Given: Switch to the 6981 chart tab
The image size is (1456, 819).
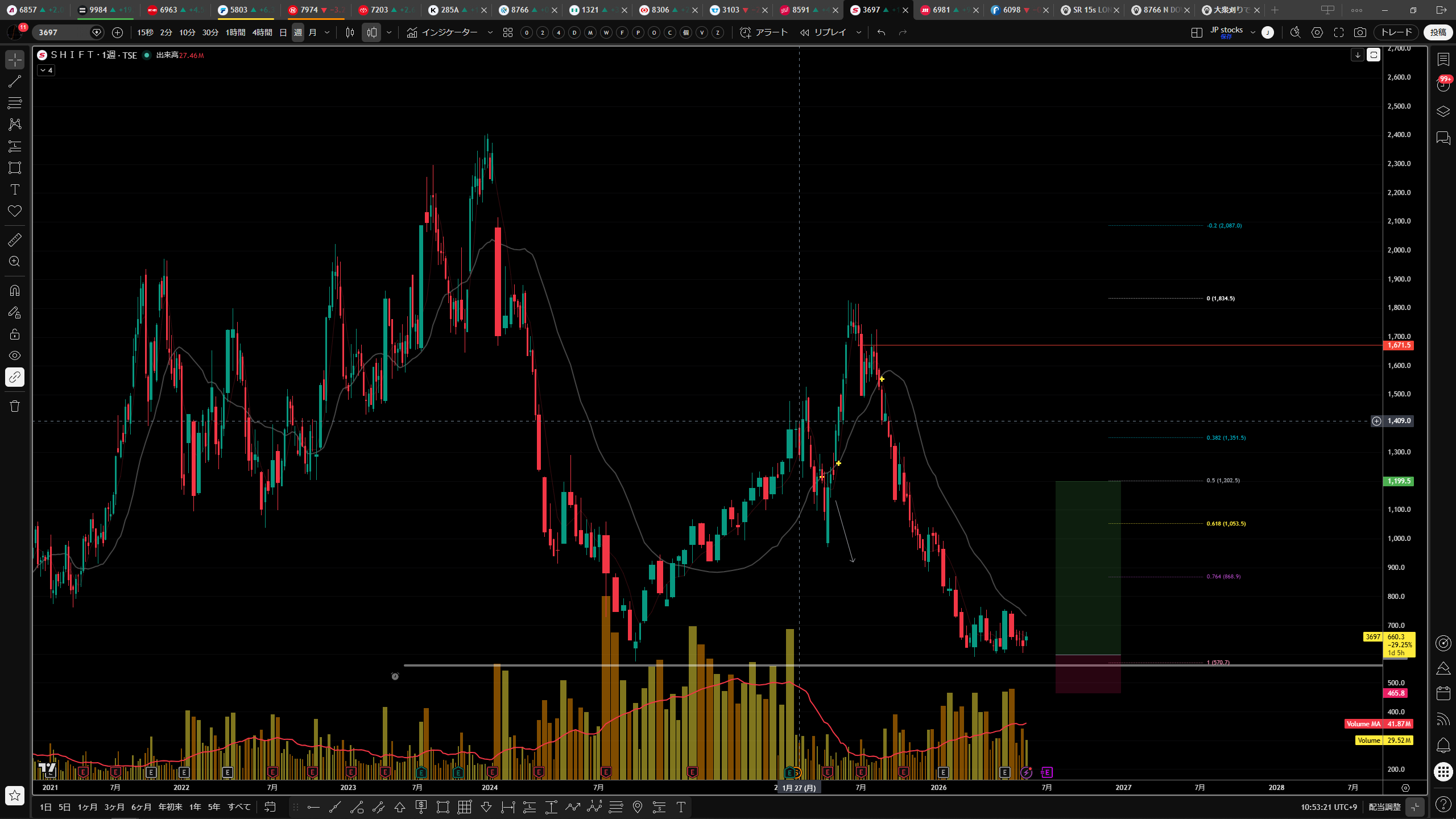Looking at the screenshot, I should pos(942,10).
